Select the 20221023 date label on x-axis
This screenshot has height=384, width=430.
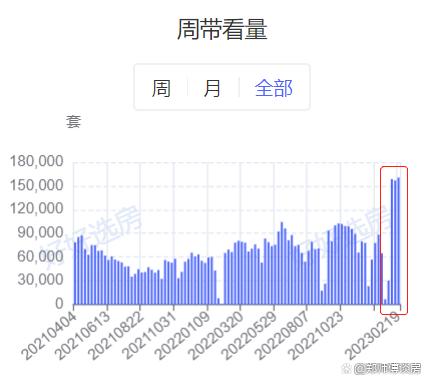(316, 335)
